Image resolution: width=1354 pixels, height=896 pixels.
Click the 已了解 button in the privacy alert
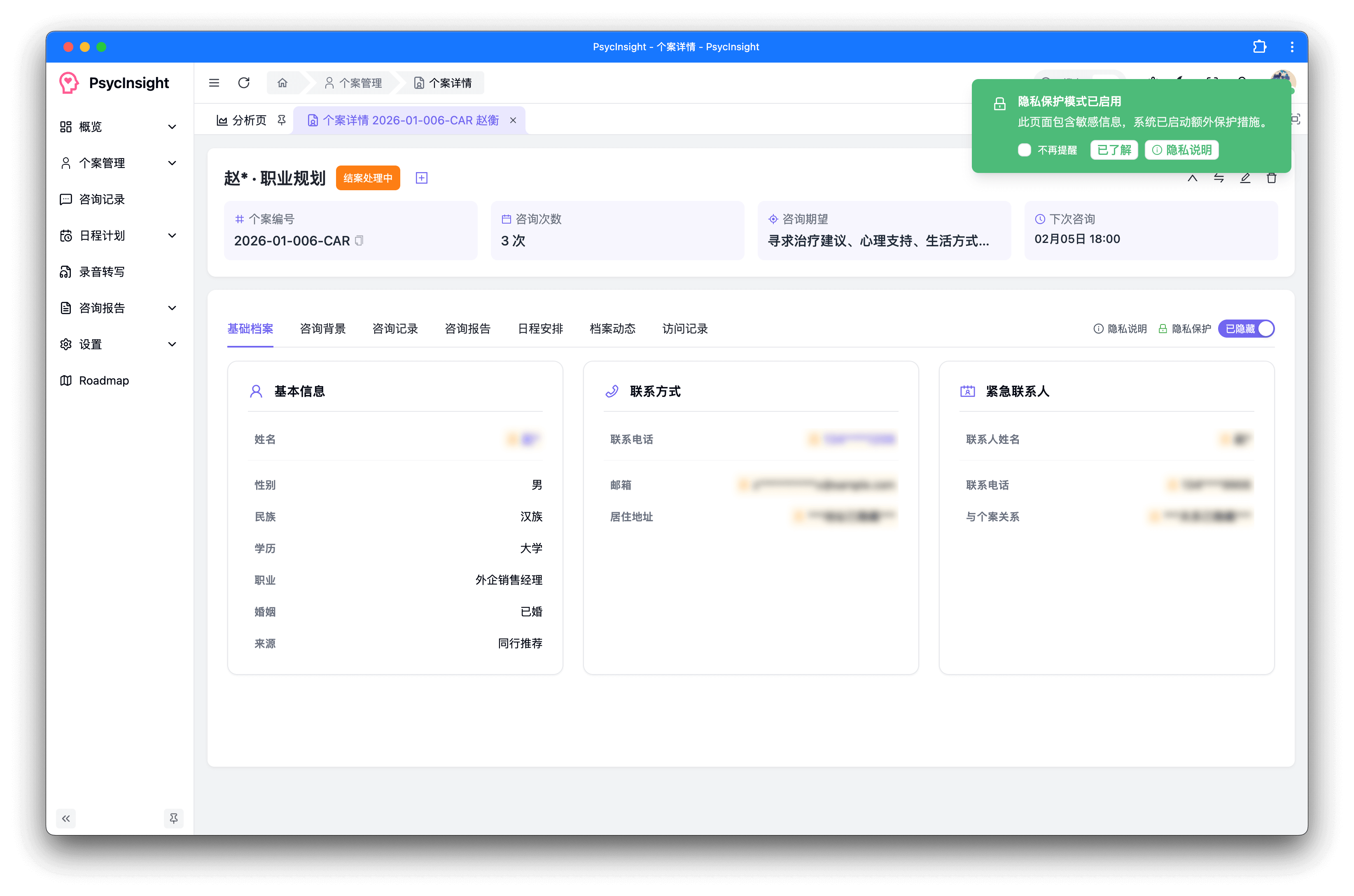coord(1114,150)
